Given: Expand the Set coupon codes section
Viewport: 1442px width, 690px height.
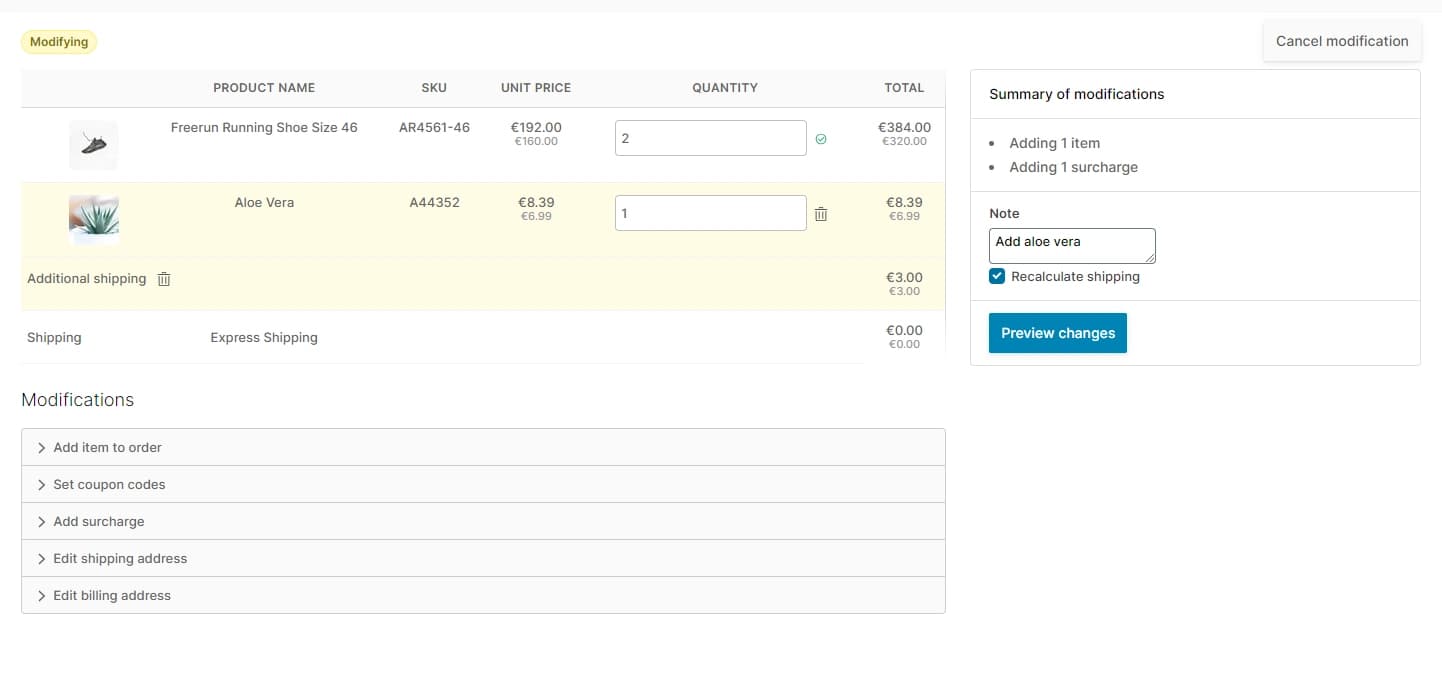Looking at the screenshot, I should (109, 485).
